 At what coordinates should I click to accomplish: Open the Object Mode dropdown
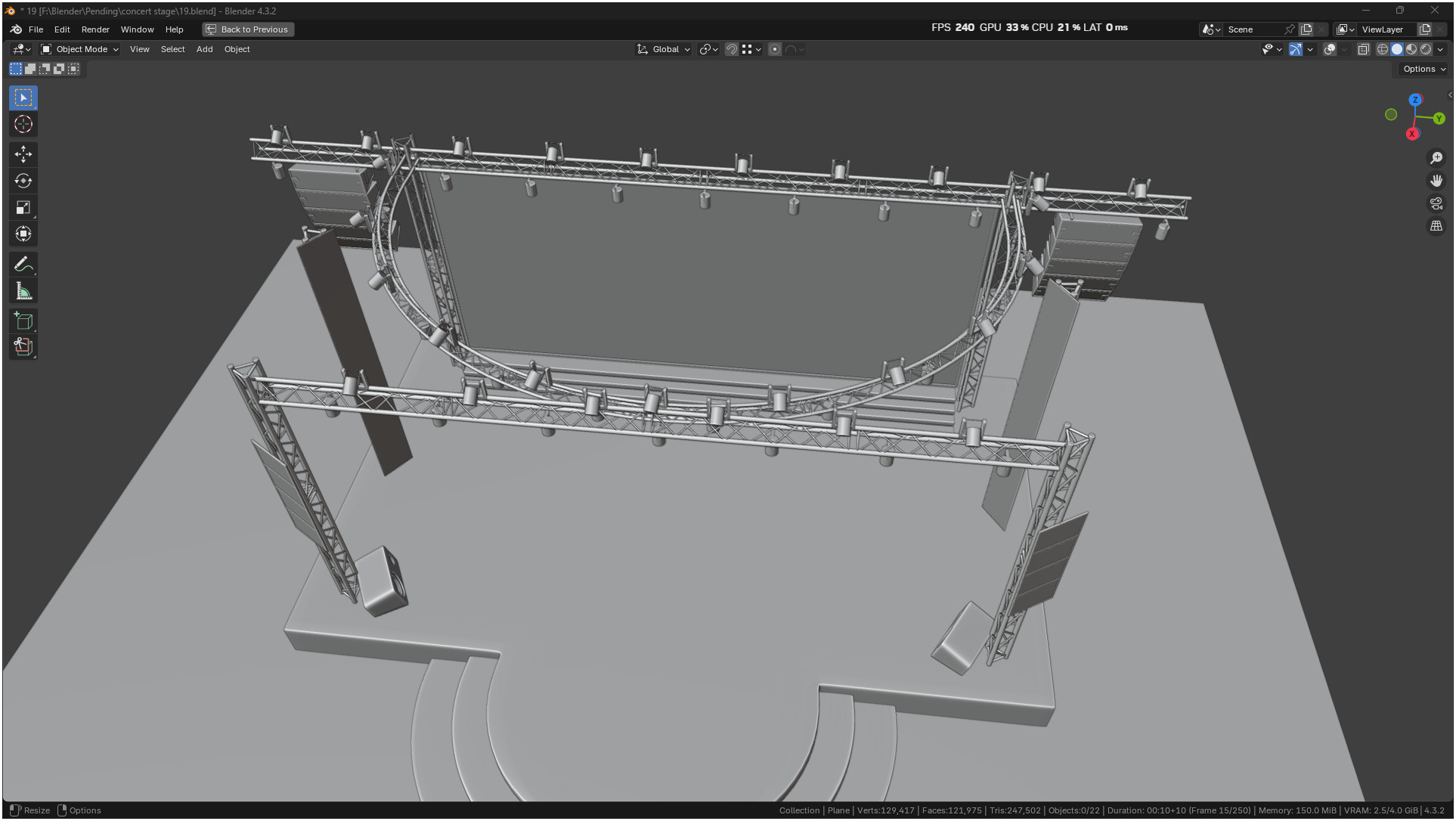coord(80,49)
